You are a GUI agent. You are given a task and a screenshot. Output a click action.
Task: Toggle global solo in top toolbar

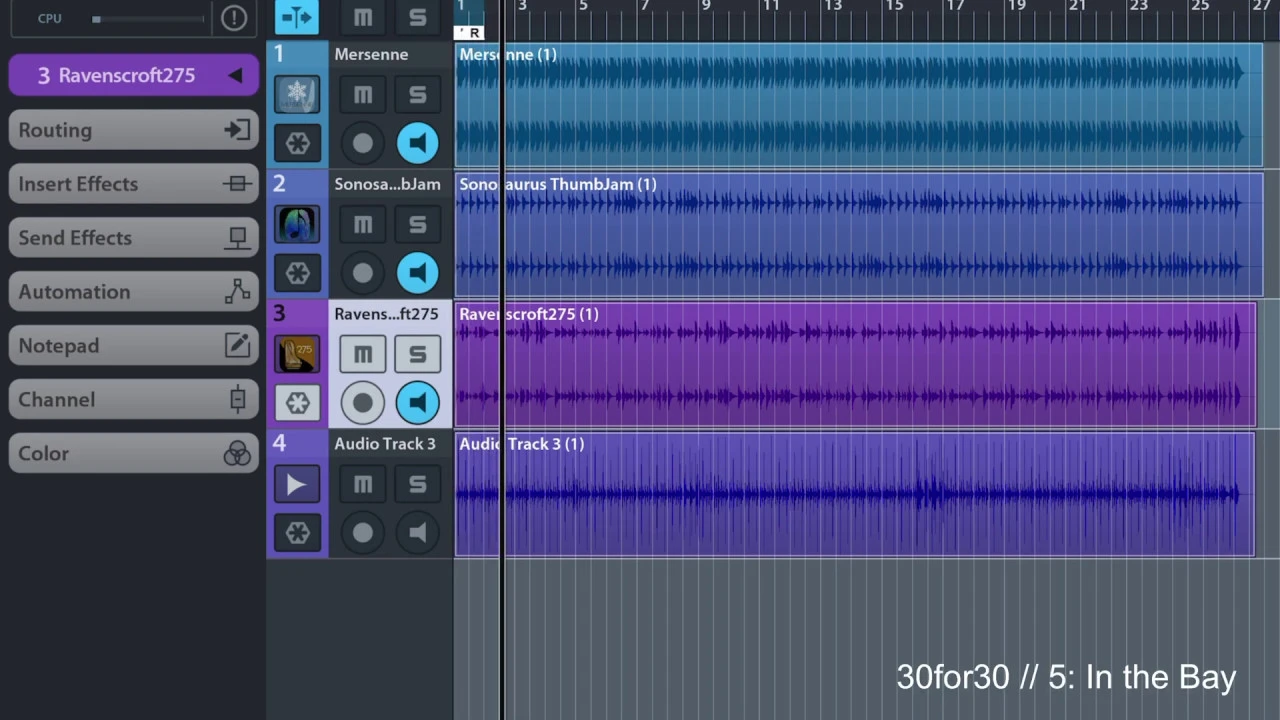(x=417, y=17)
